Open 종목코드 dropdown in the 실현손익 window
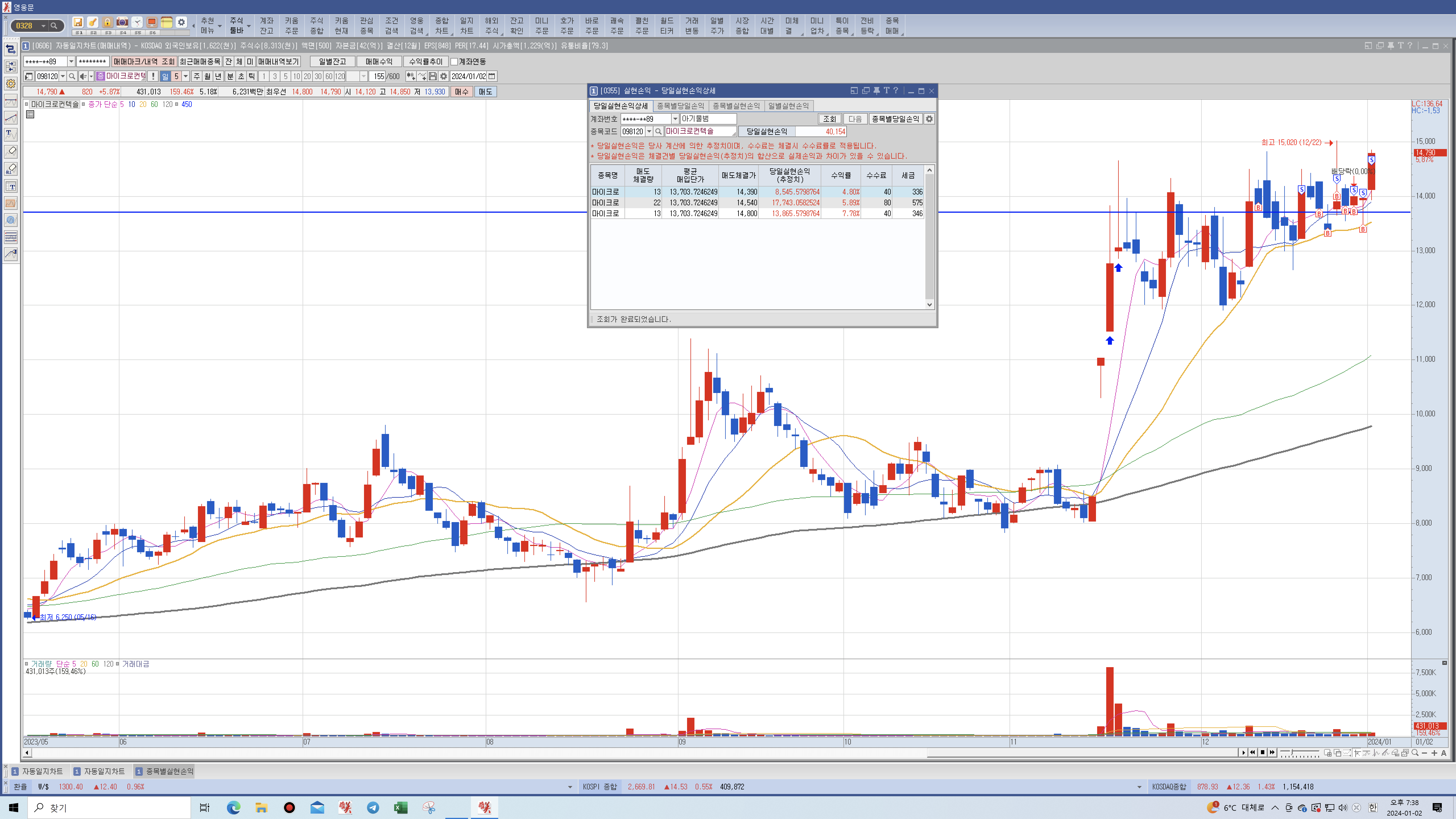 [x=650, y=132]
